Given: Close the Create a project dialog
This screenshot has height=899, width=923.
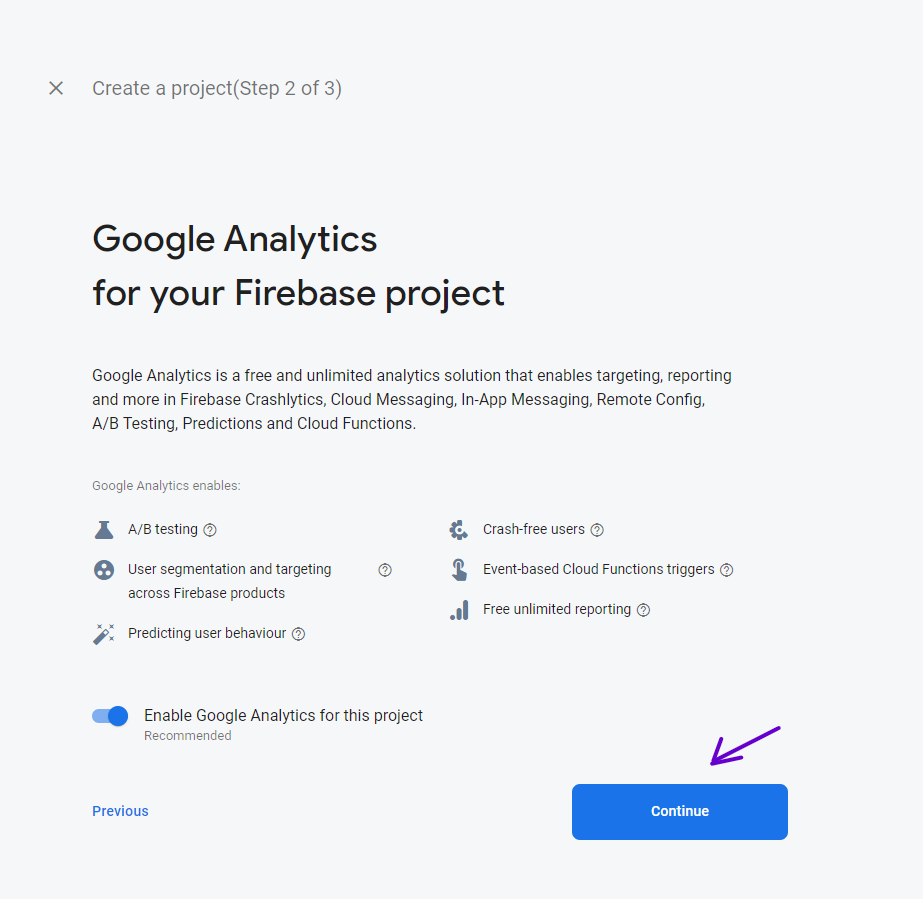Looking at the screenshot, I should pyautogui.click(x=56, y=88).
